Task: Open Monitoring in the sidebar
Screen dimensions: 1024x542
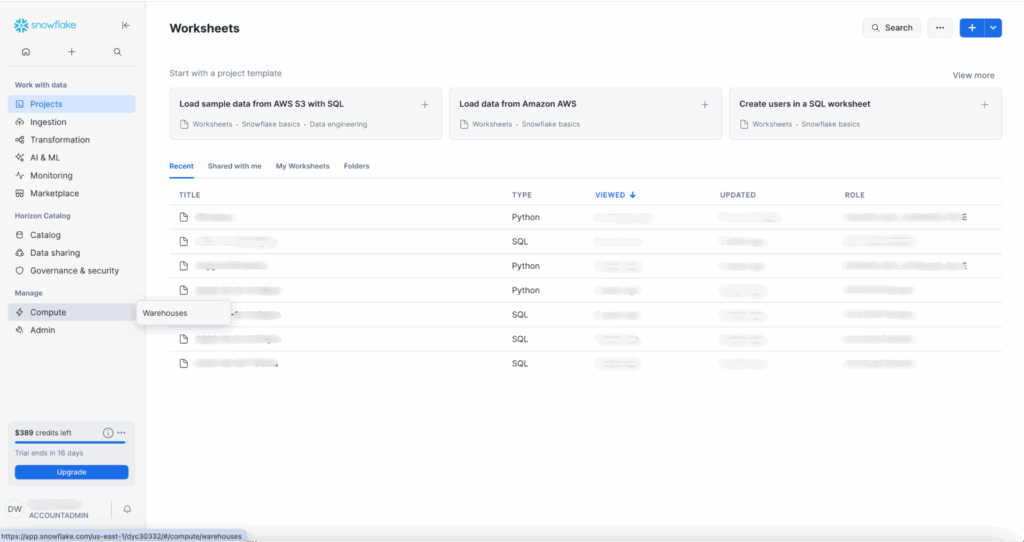Action: (51, 176)
